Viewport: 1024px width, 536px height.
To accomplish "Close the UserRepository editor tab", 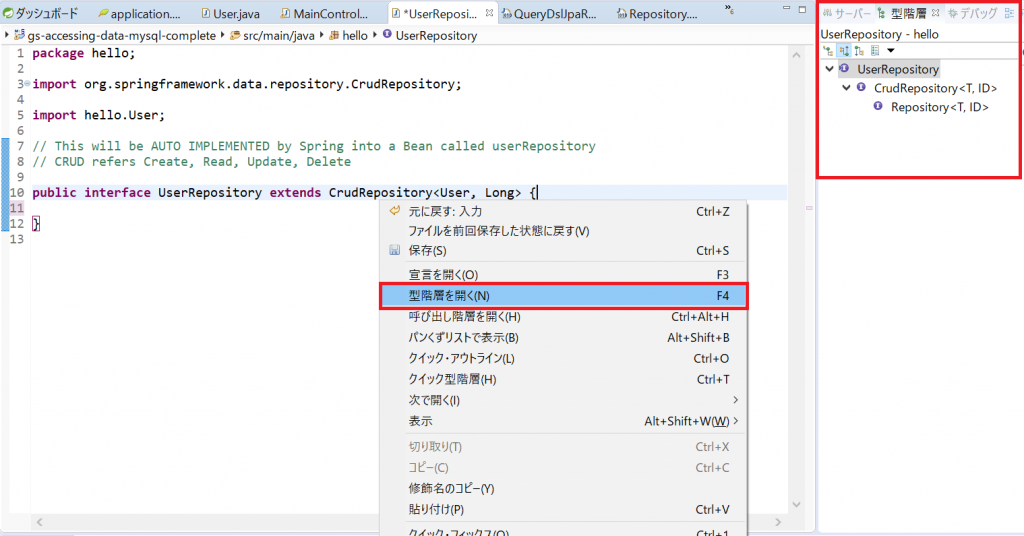I will 488,14.
